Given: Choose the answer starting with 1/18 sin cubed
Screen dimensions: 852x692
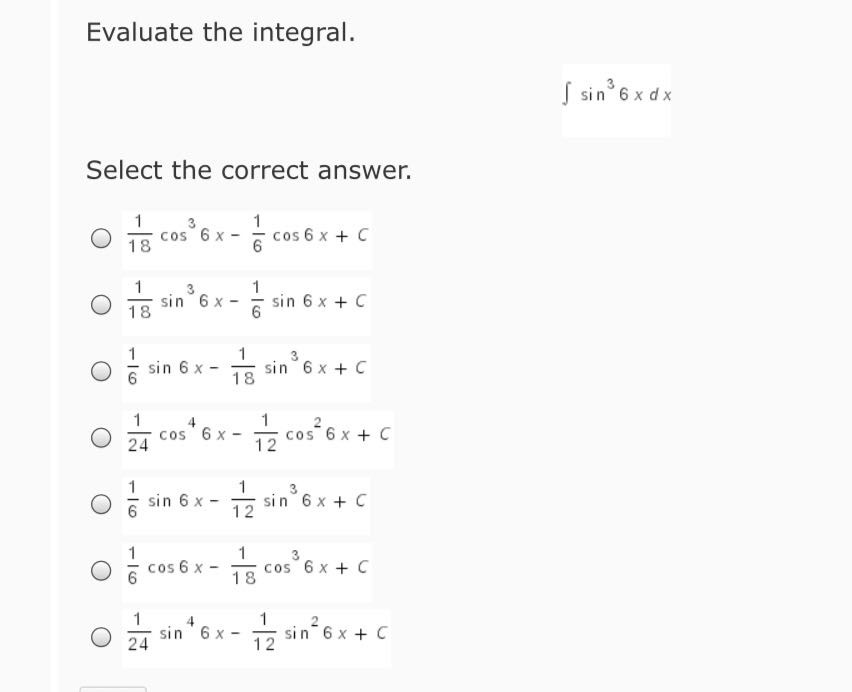Looking at the screenshot, I should (x=100, y=304).
